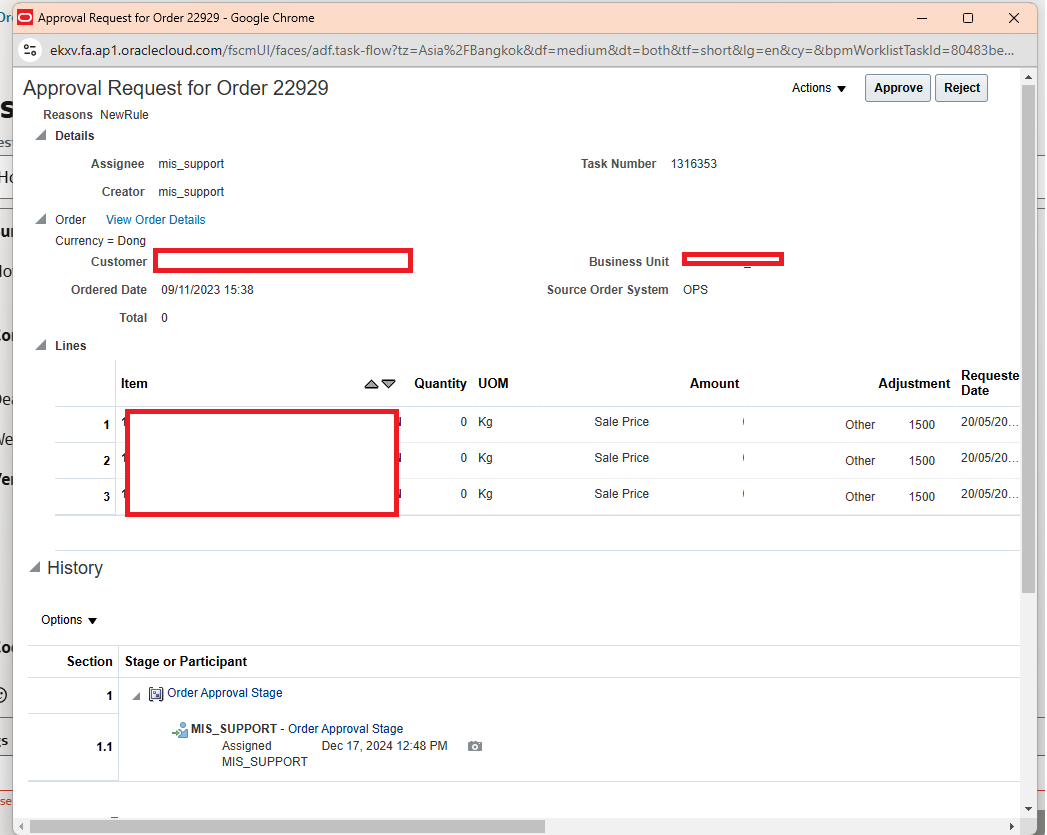This screenshot has height=835, width=1047.
Task: Open the Actions dropdown menu
Action: 818,88
